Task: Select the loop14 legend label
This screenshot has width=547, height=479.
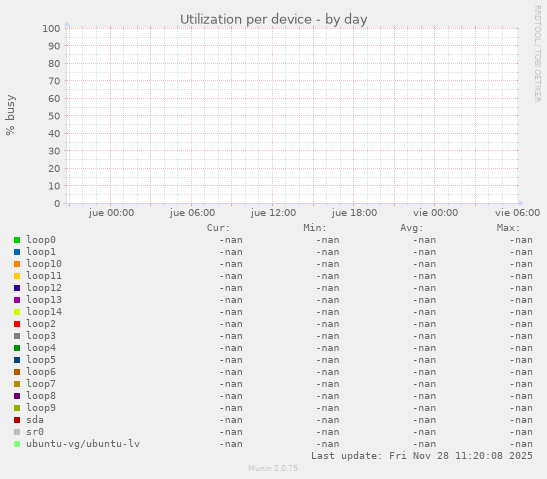Action: 44,312
